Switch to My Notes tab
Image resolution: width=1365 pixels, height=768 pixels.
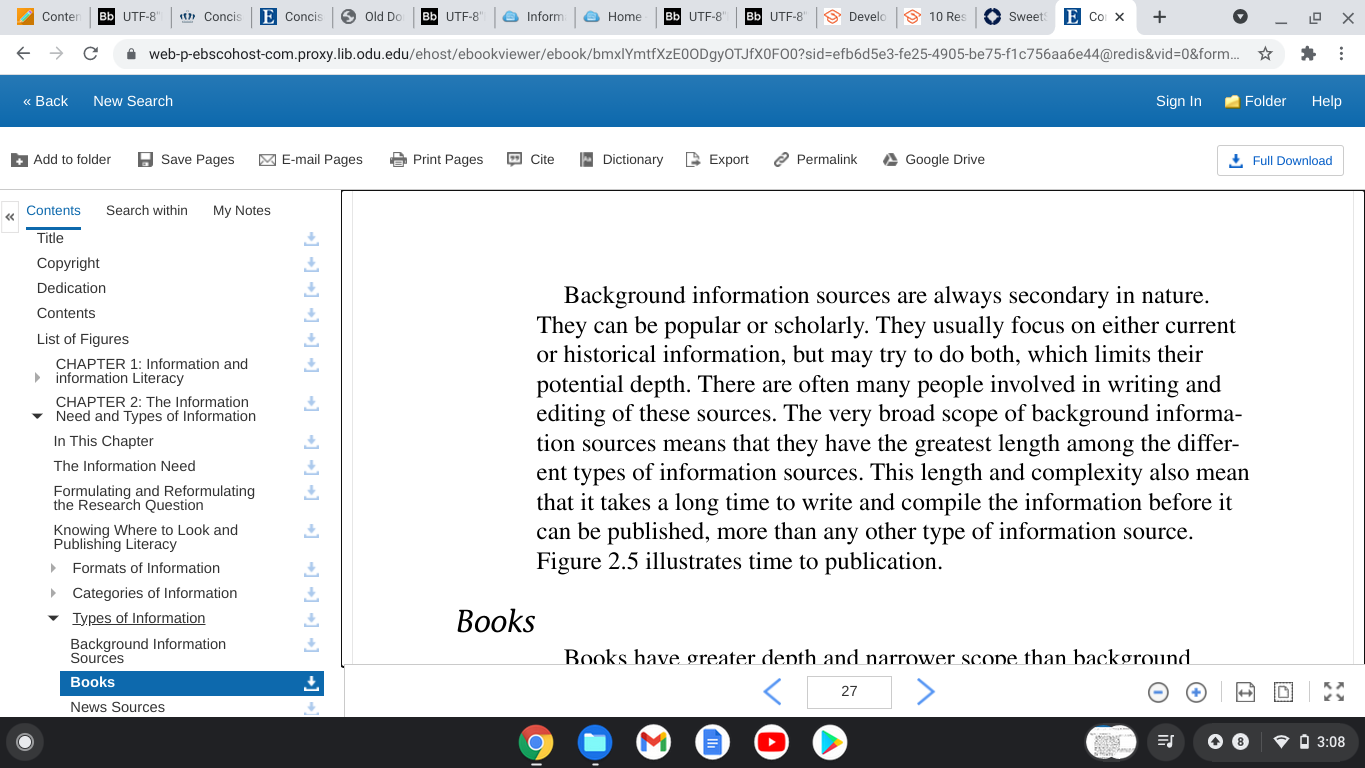242,210
